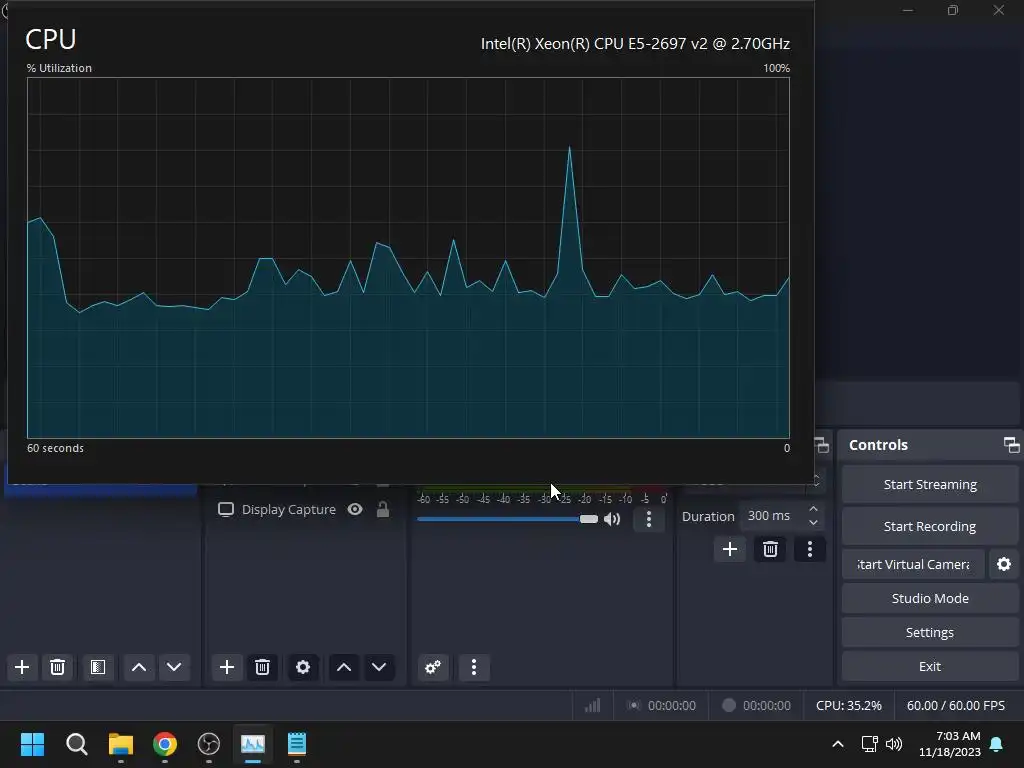
Task: Click the recording timer in status bar
Action: click(767, 705)
